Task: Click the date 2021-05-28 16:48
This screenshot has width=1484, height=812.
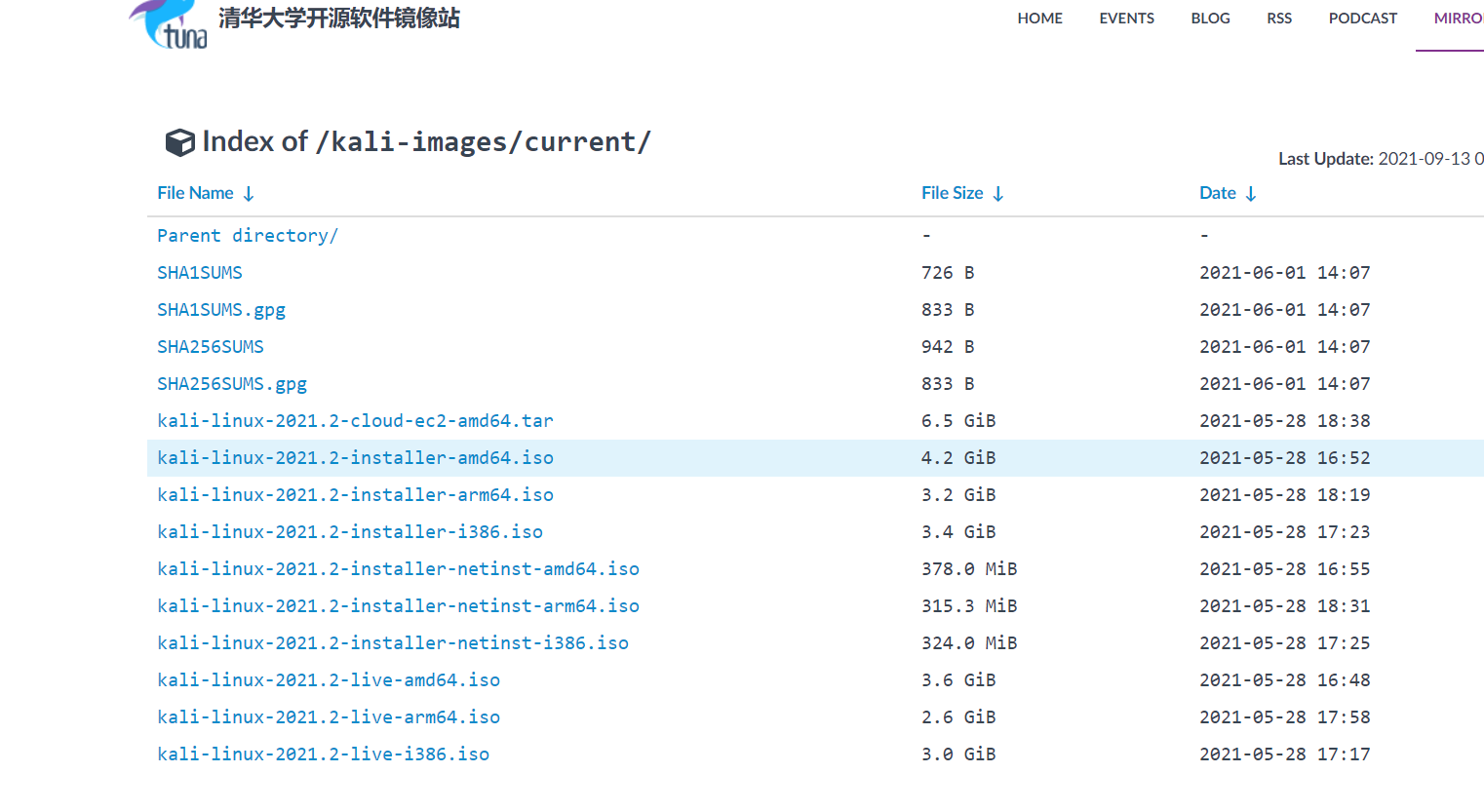Action: (1285, 680)
